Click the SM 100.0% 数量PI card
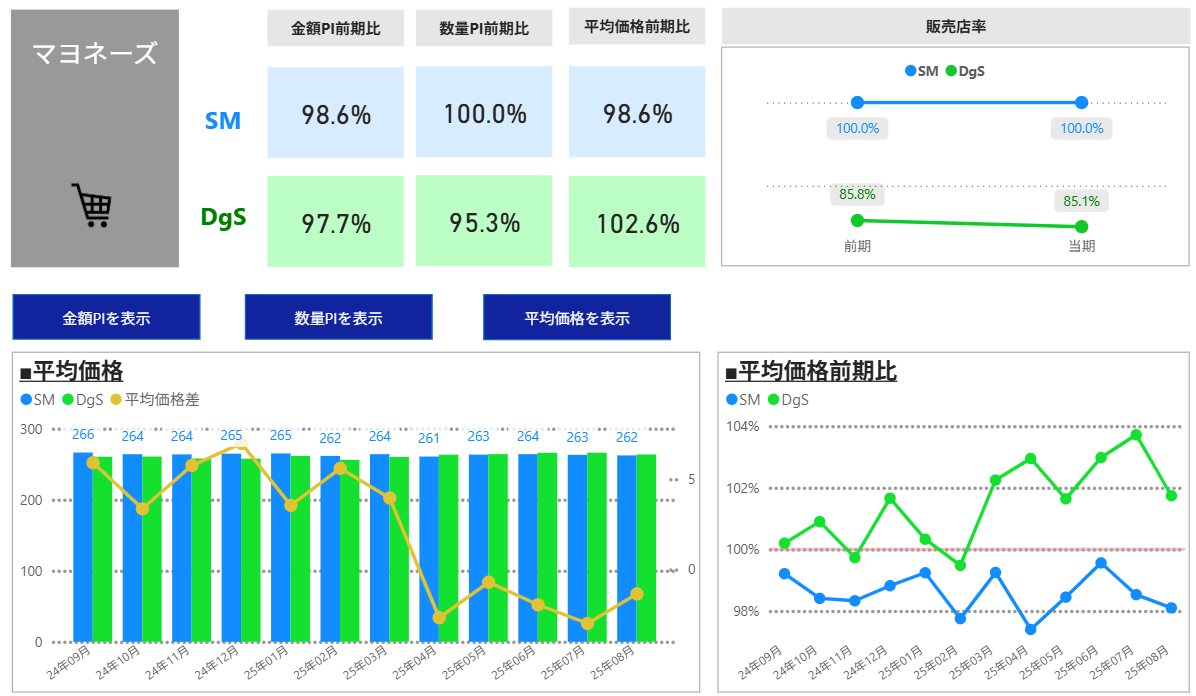The height and width of the screenshot is (696, 1196). tap(484, 113)
